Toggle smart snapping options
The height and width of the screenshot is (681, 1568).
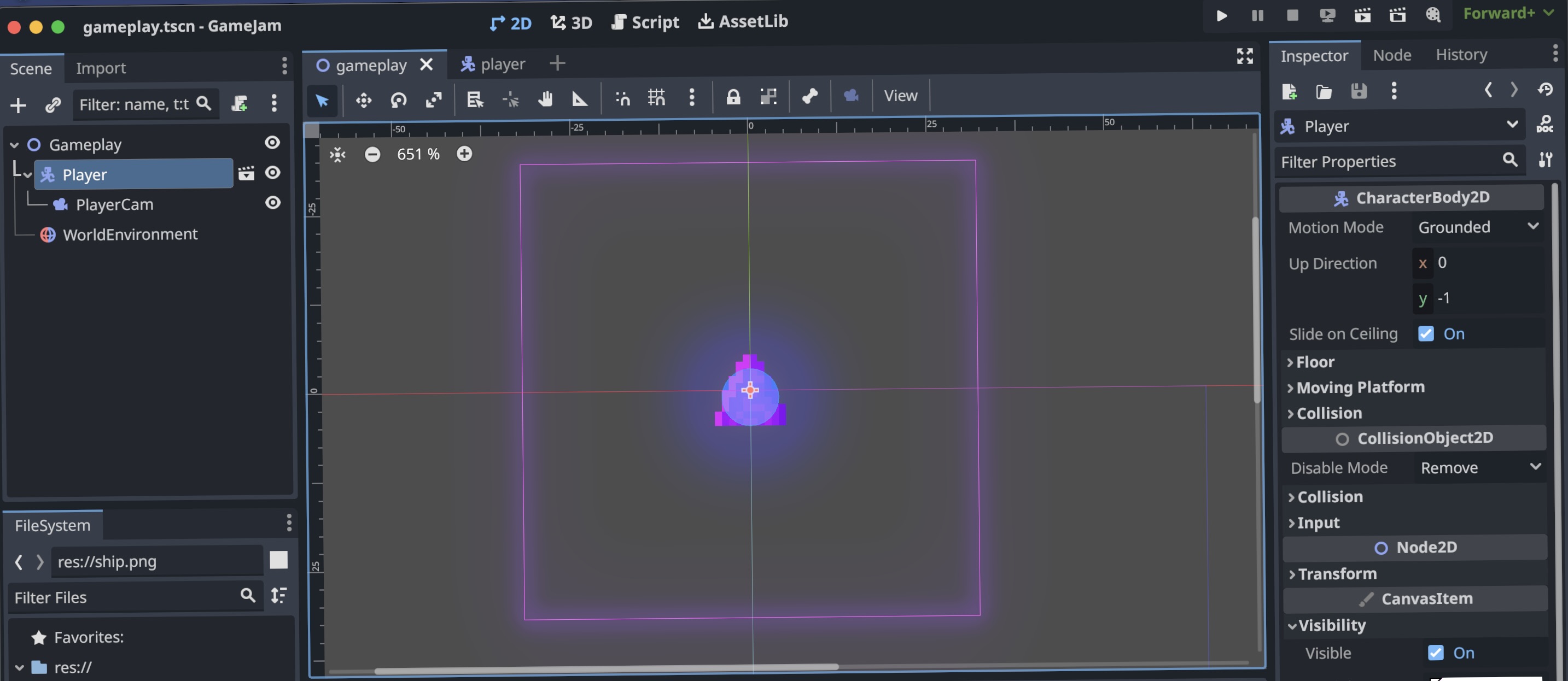click(621, 98)
